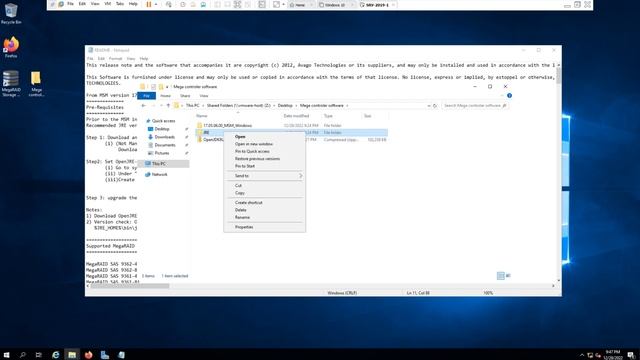This screenshot has width=640, height=360.
Task: Switch to VMware Home tab
Action: click(300, 5)
